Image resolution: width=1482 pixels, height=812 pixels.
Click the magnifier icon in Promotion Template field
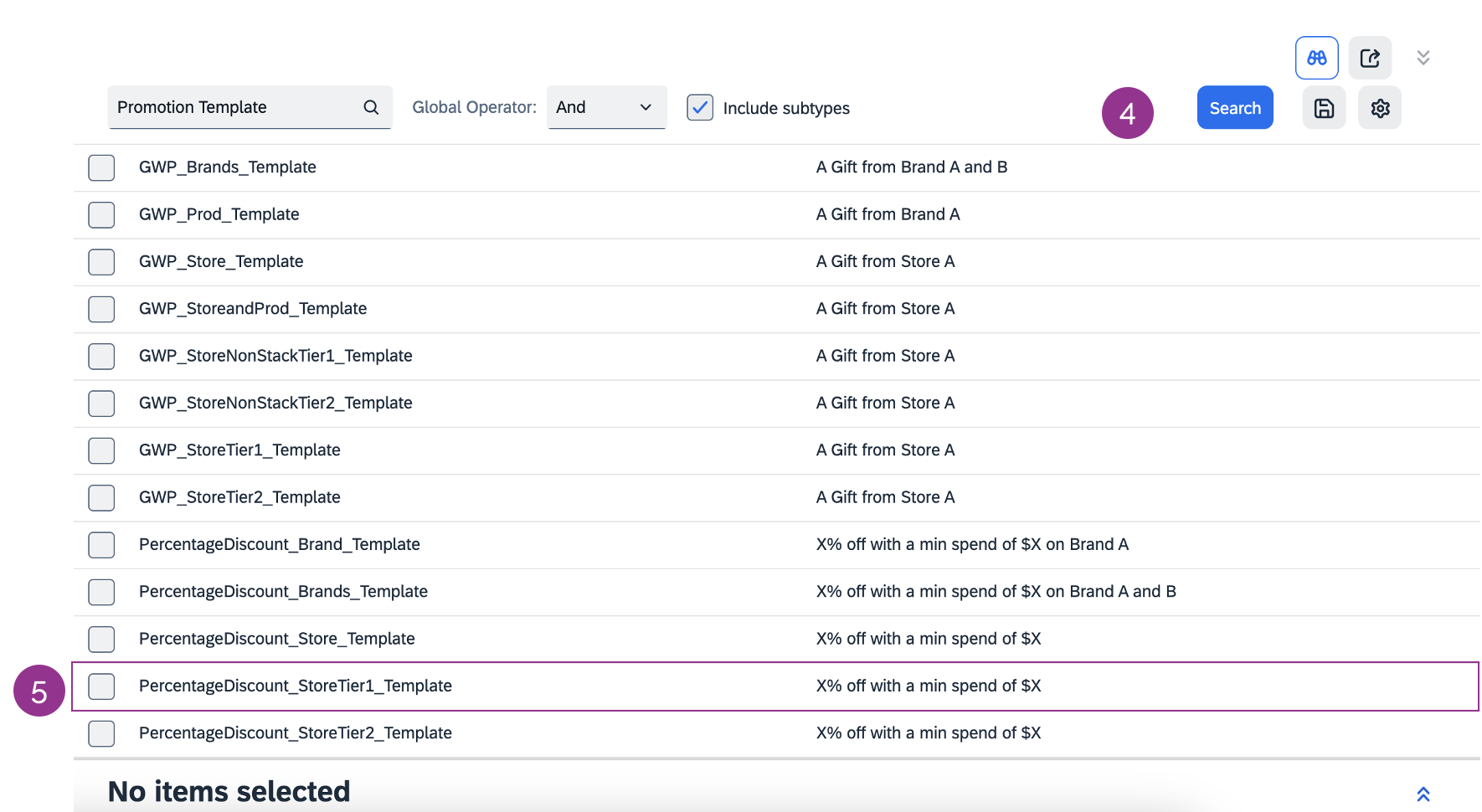click(x=371, y=107)
